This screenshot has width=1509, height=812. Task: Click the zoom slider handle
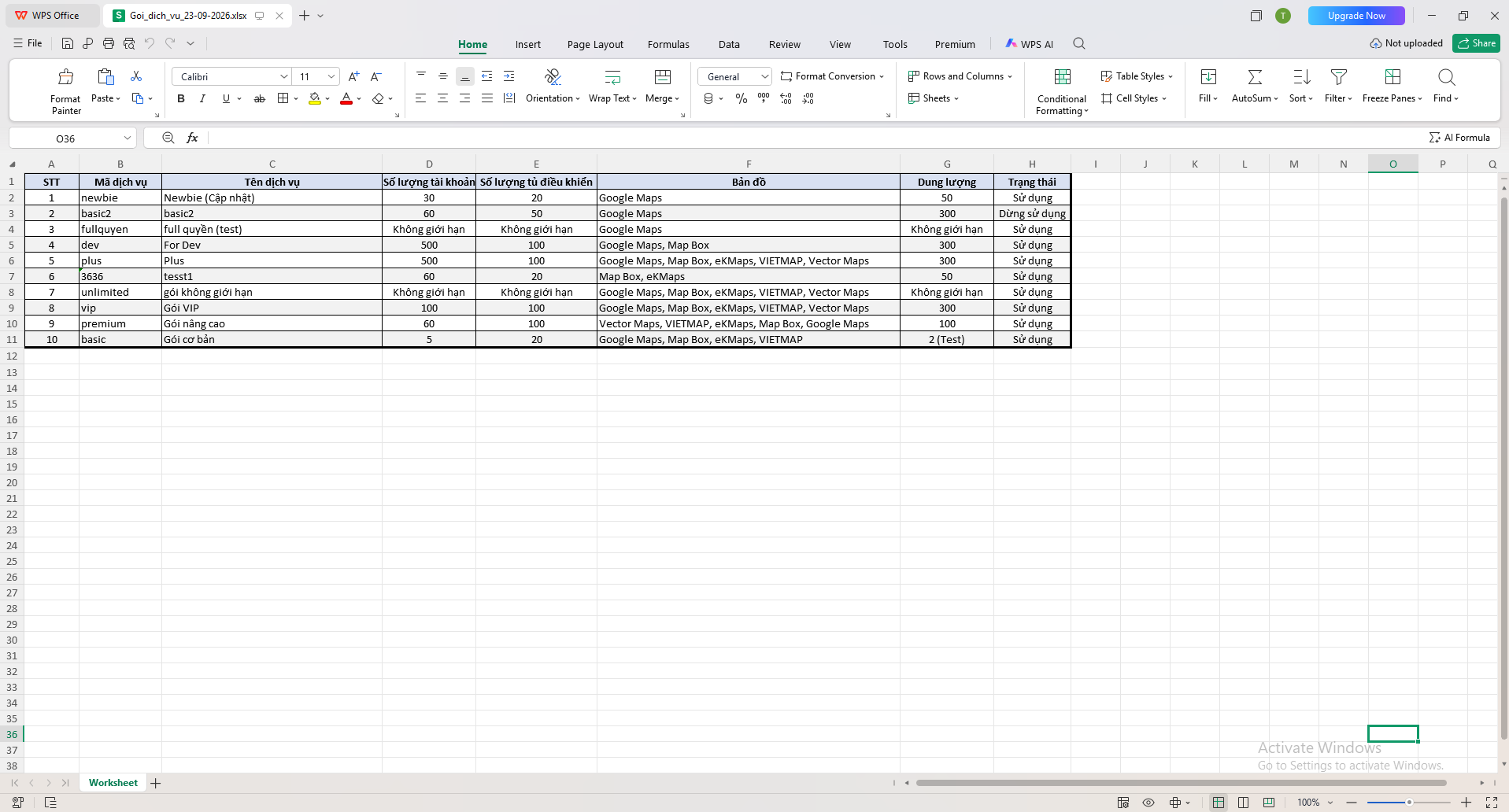pos(1409,803)
